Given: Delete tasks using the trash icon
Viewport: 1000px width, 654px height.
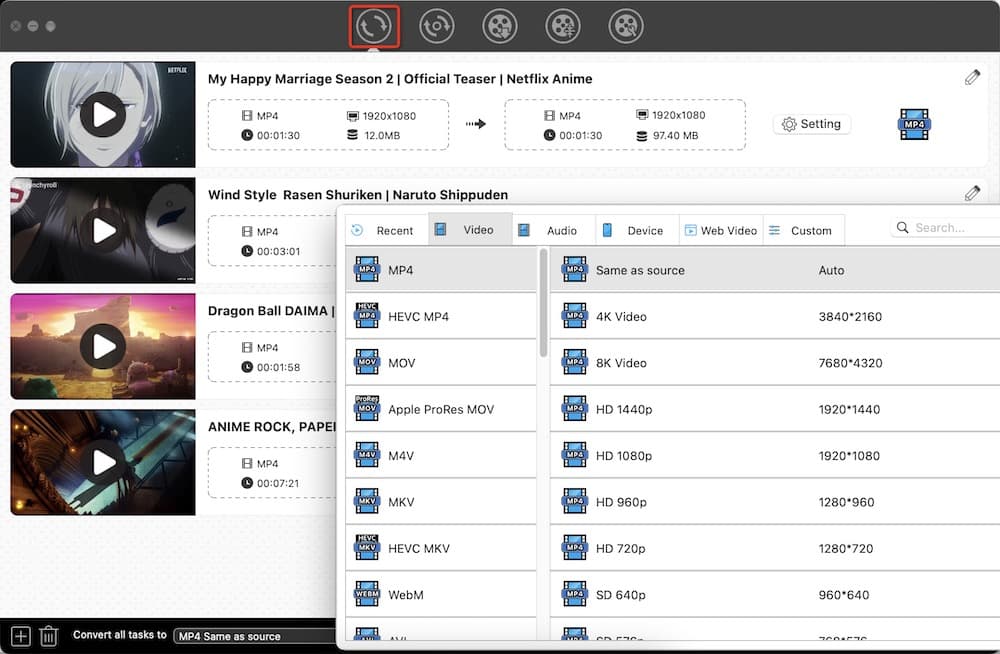Looking at the screenshot, I should click(x=49, y=635).
